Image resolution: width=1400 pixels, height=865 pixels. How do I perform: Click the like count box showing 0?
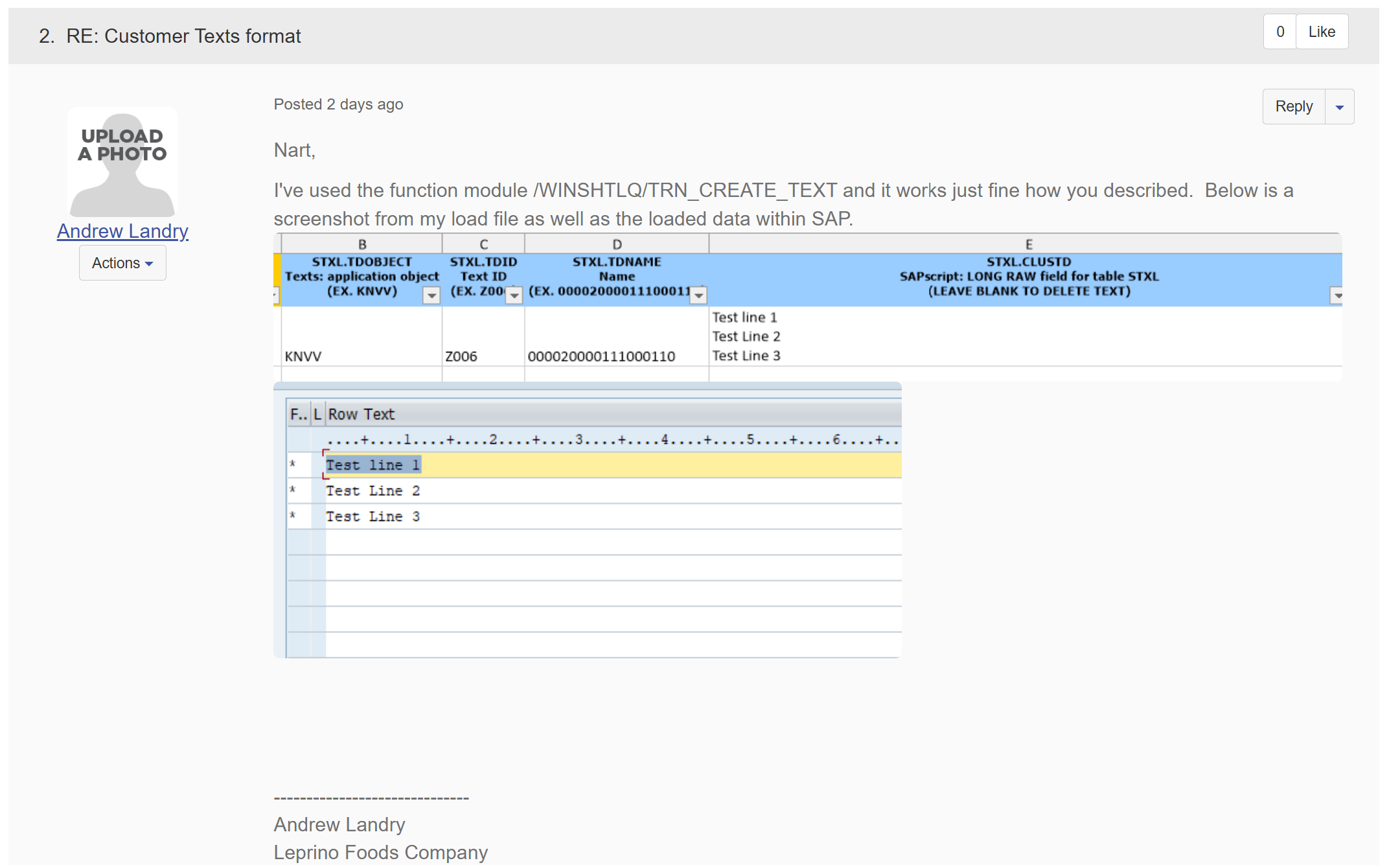click(1280, 32)
